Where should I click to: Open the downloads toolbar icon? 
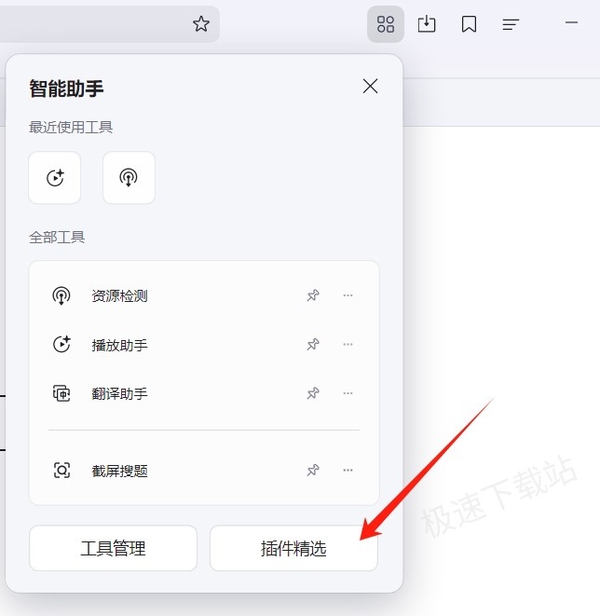(426, 24)
